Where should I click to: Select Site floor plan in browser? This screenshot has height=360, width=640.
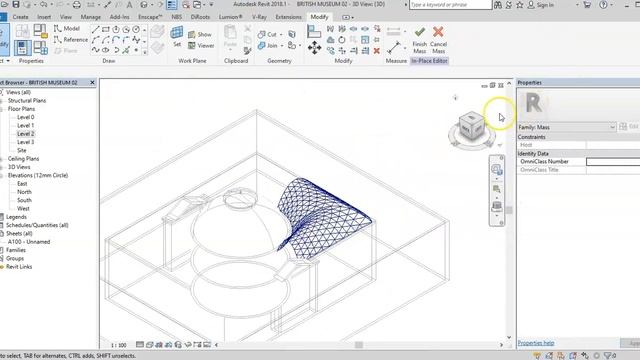pyautogui.click(x=22, y=150)
